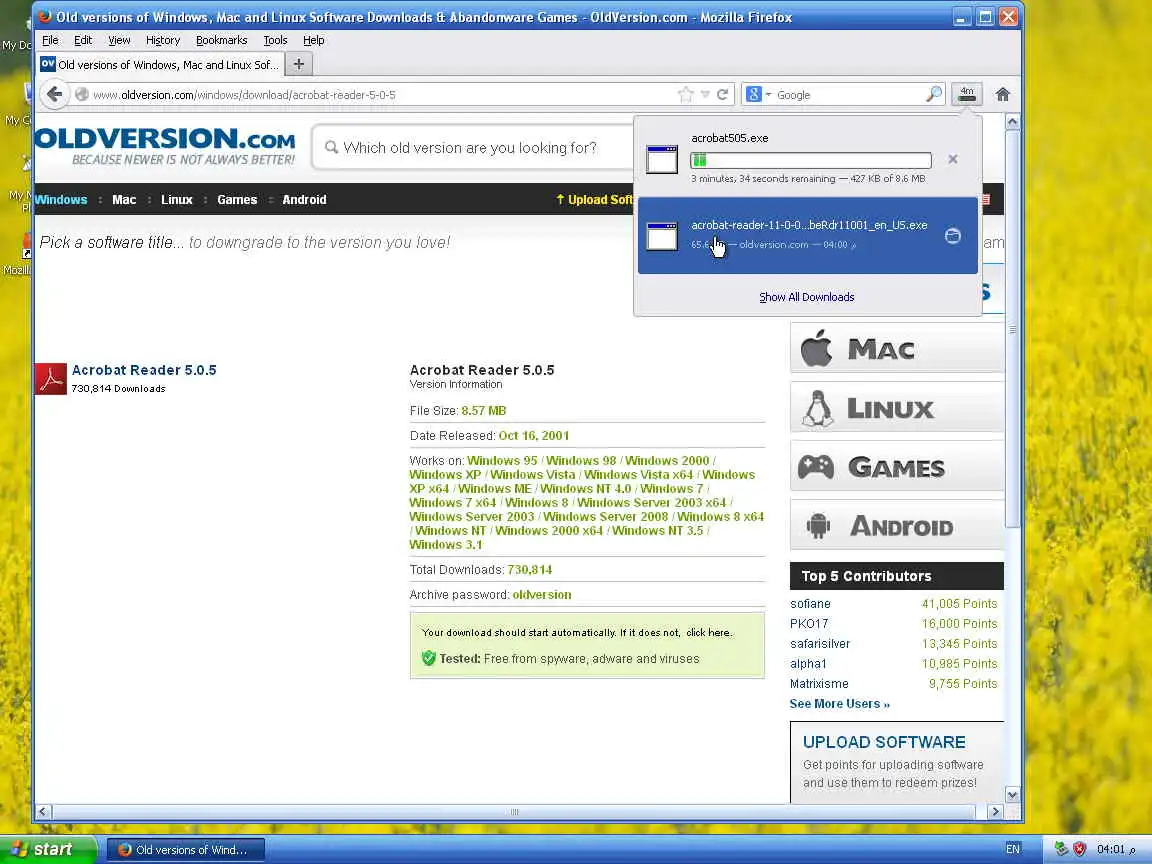Click the archive password 'oldversion' text

pyautogui.click(x=541, y=594)
